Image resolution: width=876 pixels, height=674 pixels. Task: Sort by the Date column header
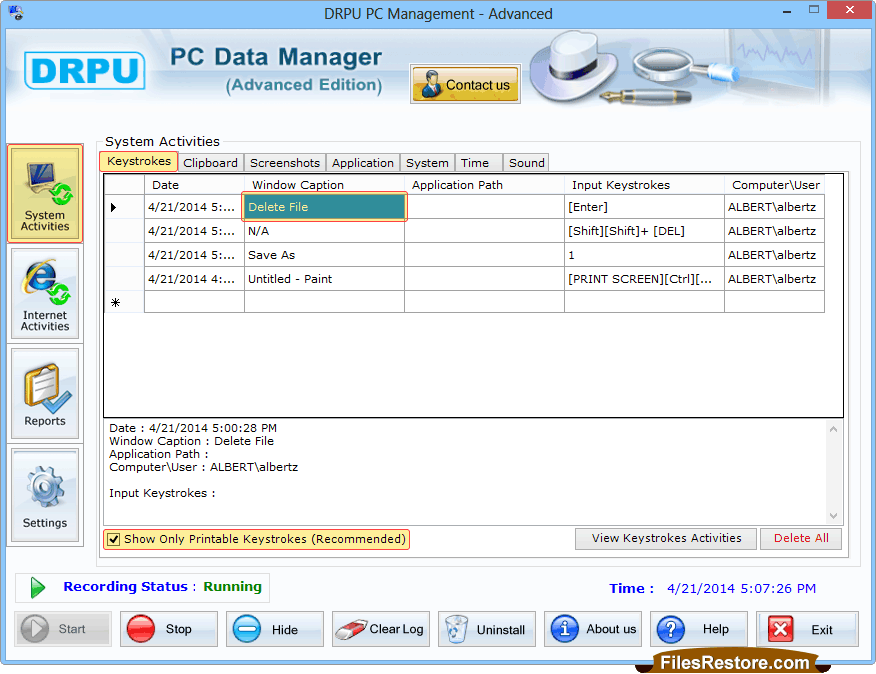(x=194, y=185)
